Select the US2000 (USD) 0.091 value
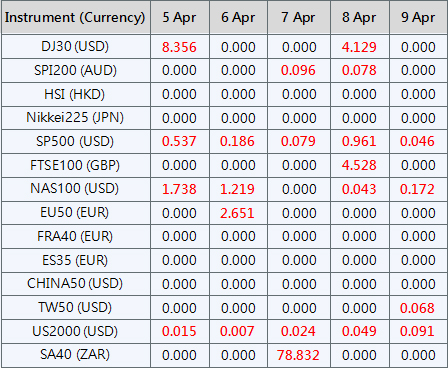448x368 pixels. coord(418,331)
